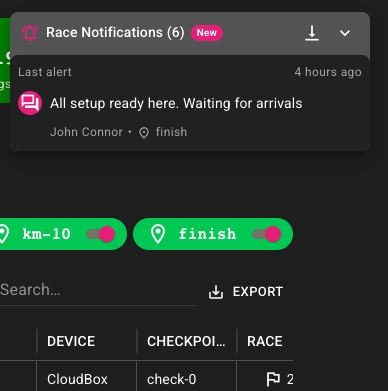The height and width of the screenshot is (391, 388).
Task: Click the pink "New" badge
Action: 207,33
